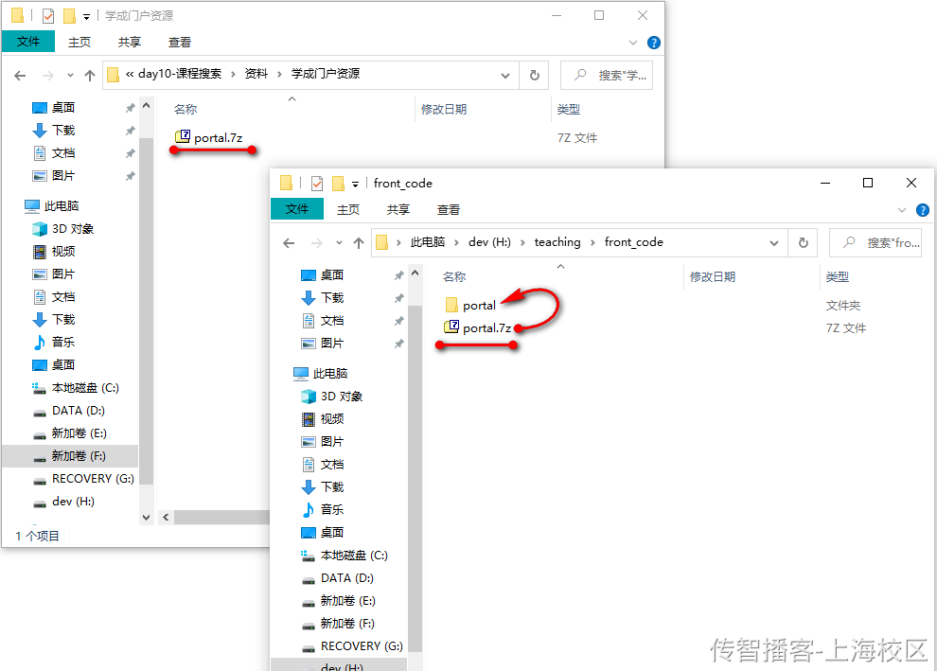
Task: Open DATA (D:) in front_code sidebar
Action: tap(337, 578)
